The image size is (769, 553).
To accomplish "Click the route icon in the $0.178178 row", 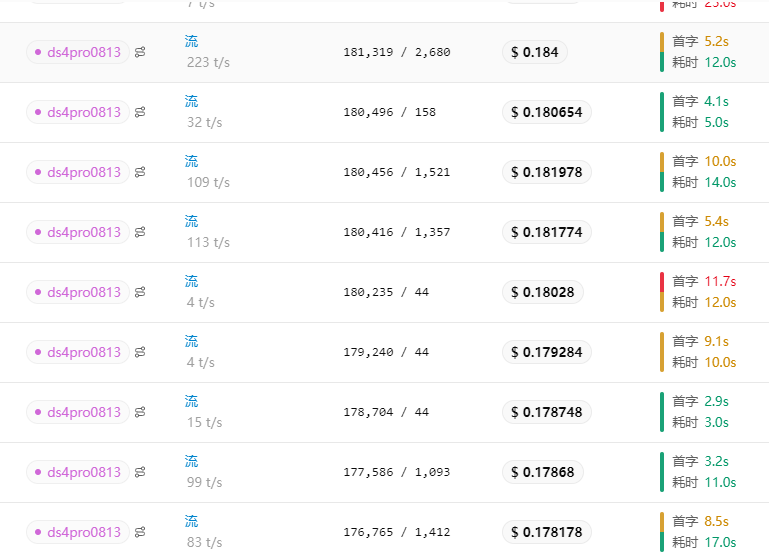I will click(140, 532).
